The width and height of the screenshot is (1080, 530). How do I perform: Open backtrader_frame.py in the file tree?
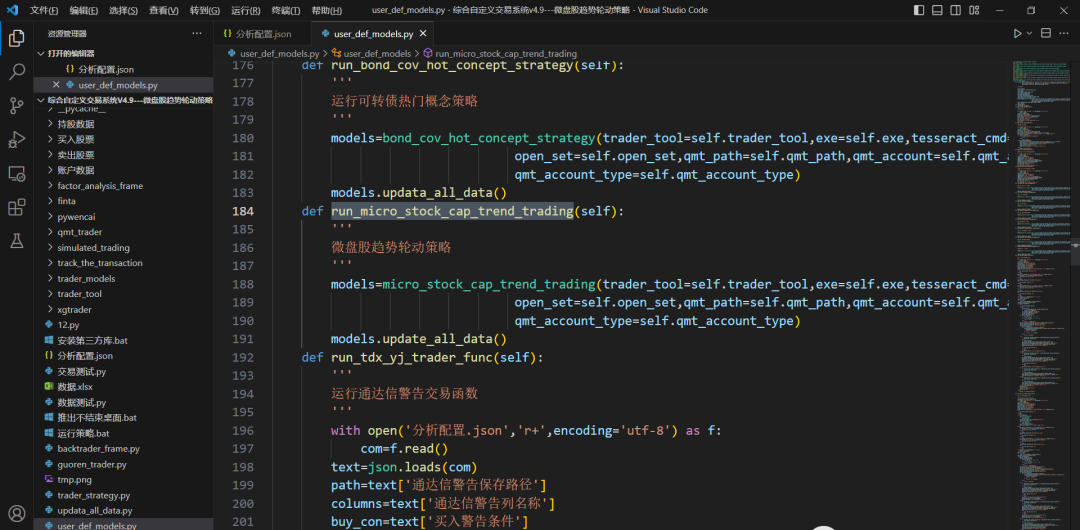point(98,449)
